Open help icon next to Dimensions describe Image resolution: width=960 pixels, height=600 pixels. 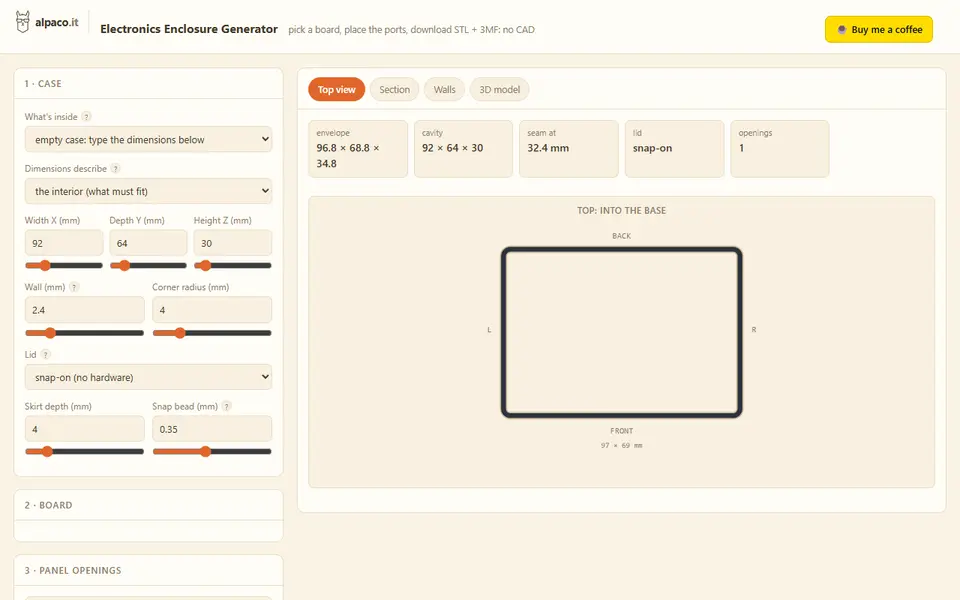point(115,168)
